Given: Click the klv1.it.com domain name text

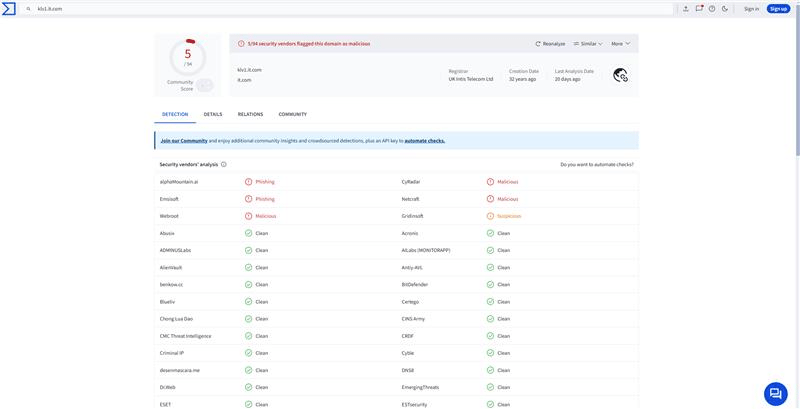Looking at the screenshot, I should point(249,70).
